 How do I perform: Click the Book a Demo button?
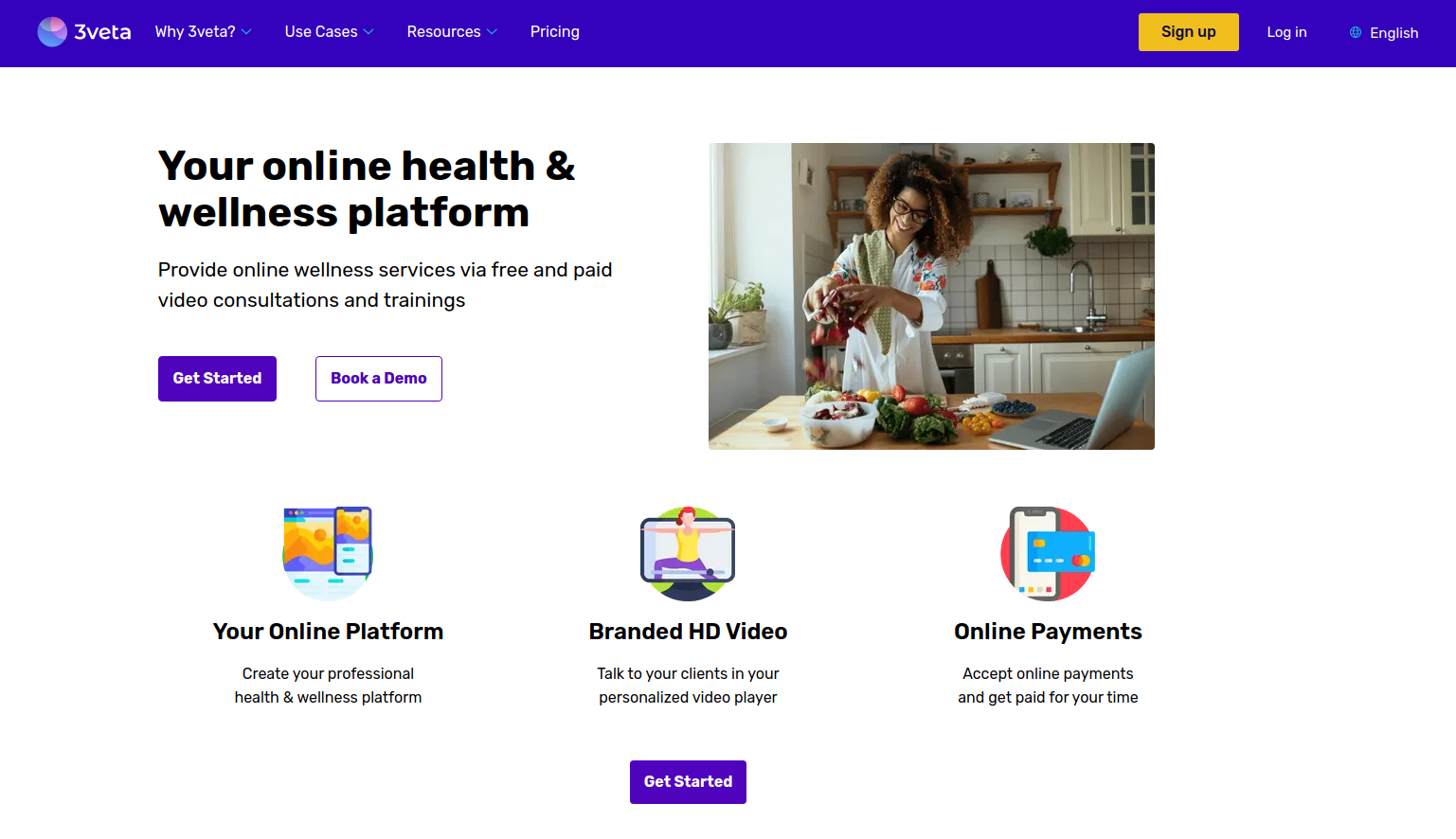pos(379,379)
